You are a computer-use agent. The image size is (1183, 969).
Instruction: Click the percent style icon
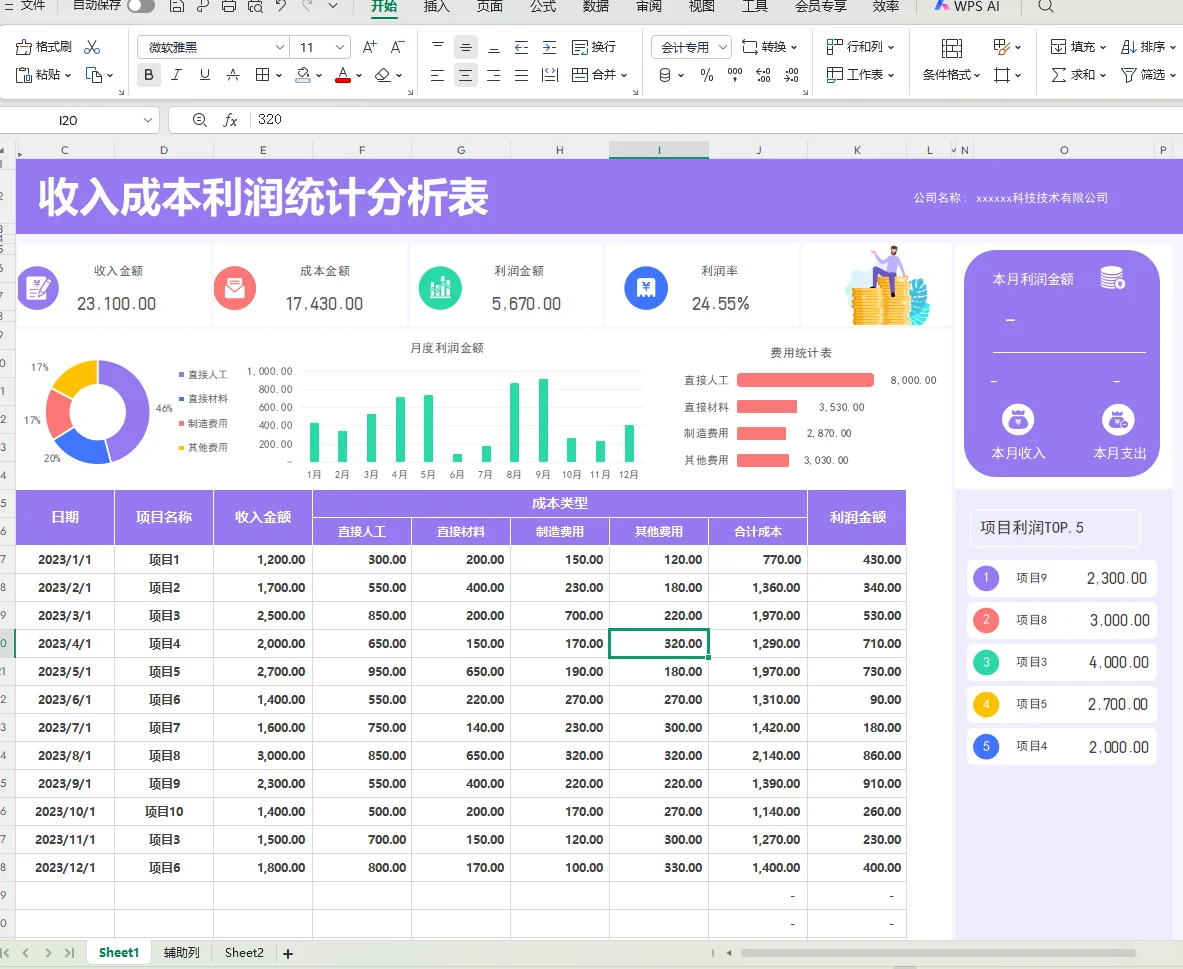pyautogui.click(x=707, y=75)
